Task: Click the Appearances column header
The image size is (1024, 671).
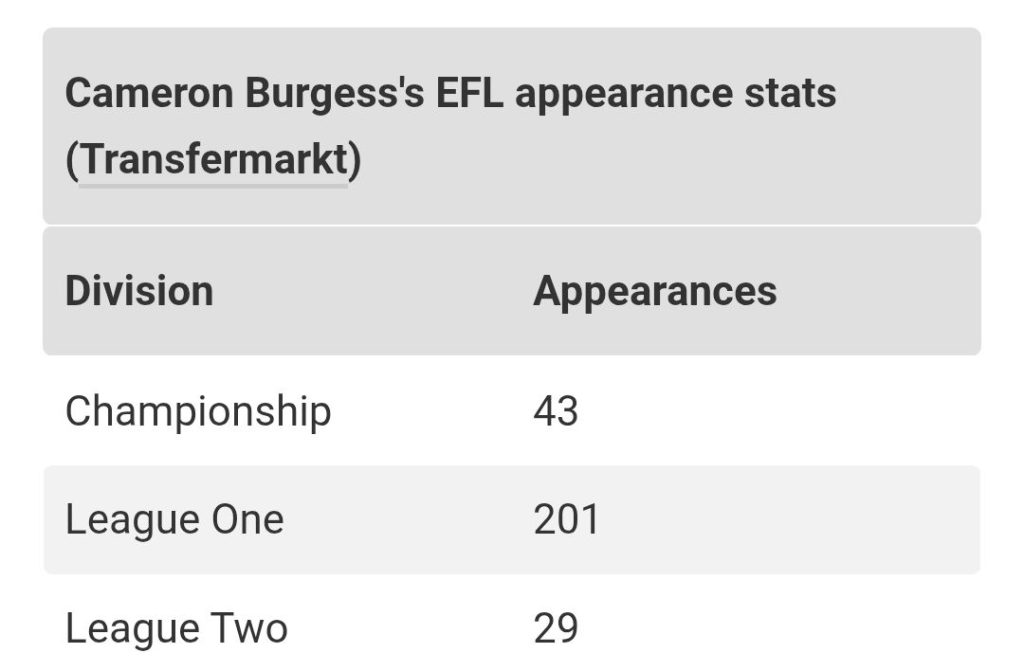Action: coord(655,291)
